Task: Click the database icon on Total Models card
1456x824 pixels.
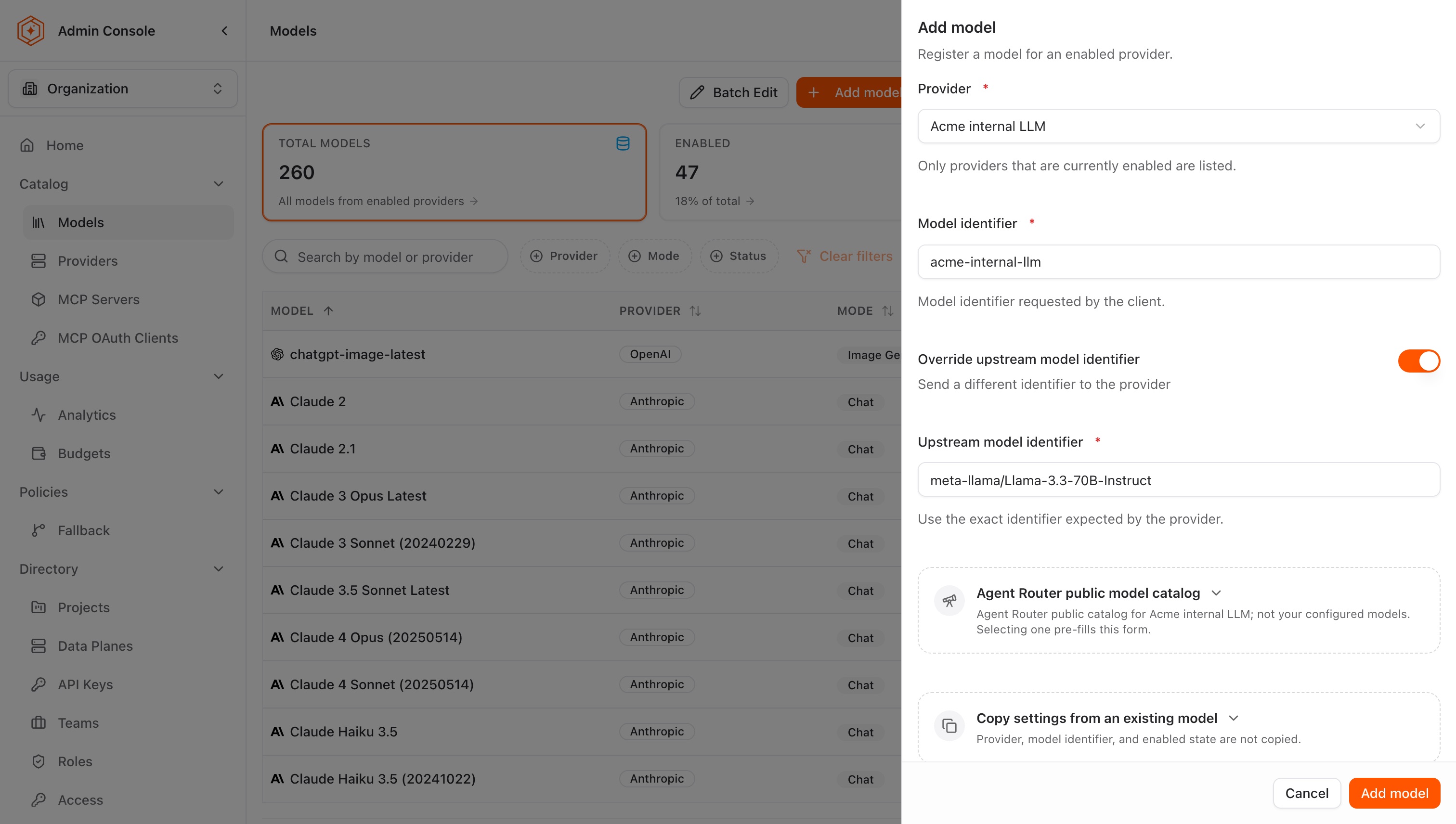Action: click(x=623, y=143)
